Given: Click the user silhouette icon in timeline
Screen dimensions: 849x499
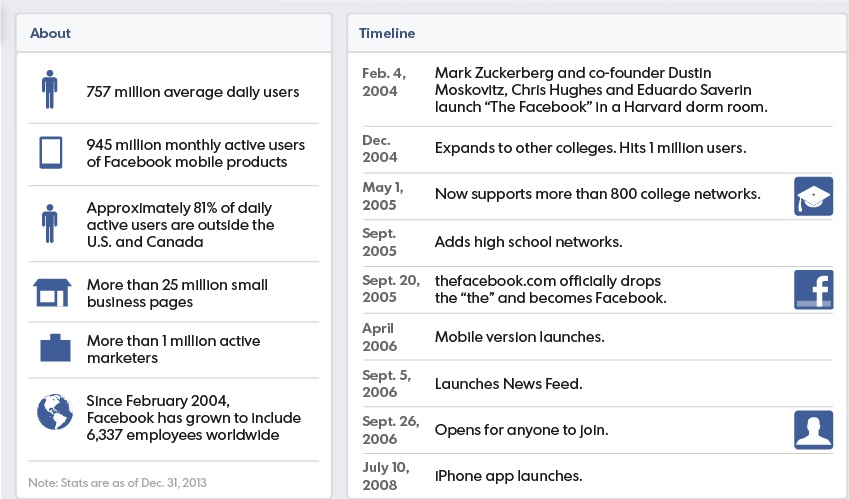Looking at the screenshot, I should tap(813, 430).
